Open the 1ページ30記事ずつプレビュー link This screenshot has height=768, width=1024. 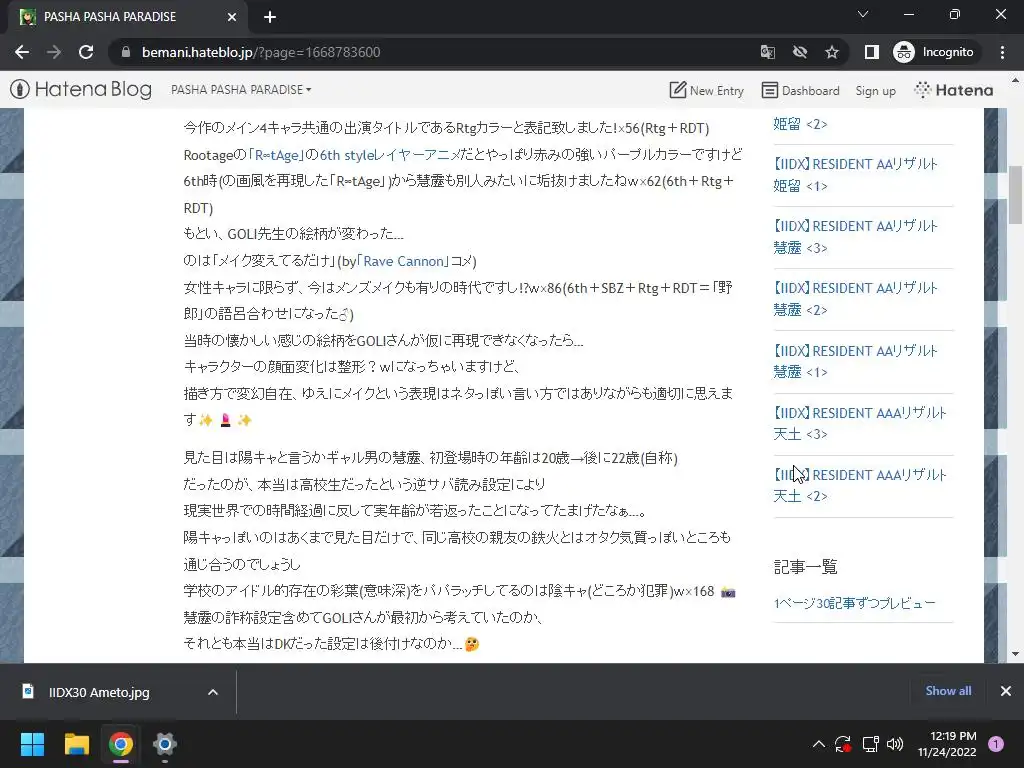(854, 603)
